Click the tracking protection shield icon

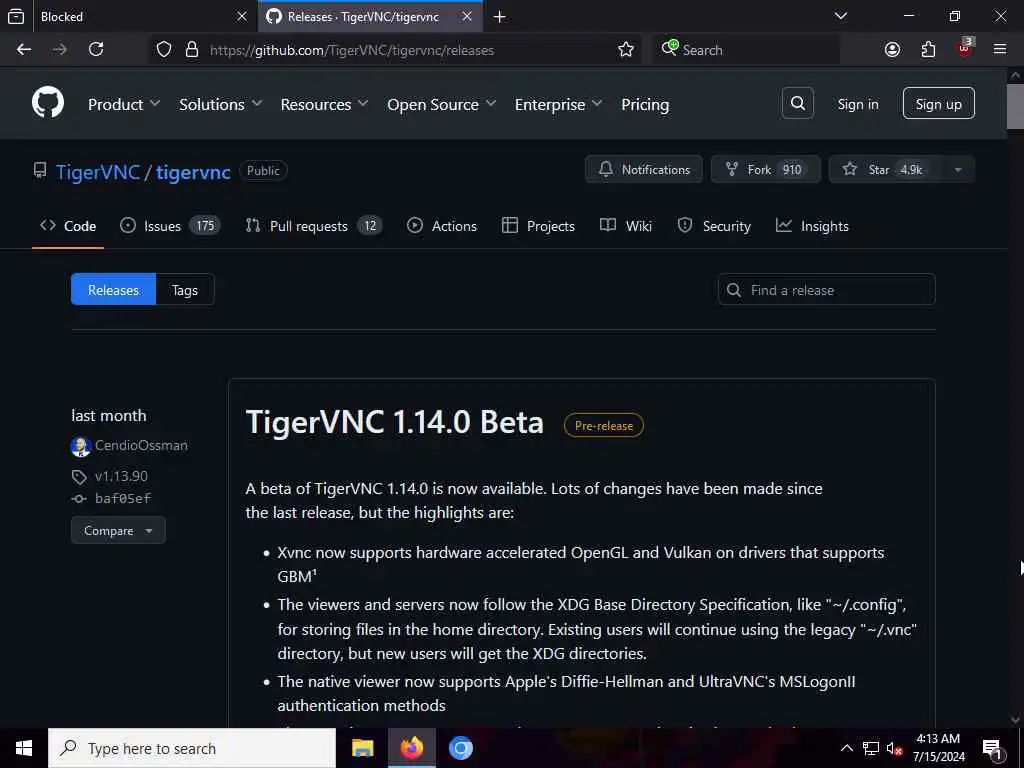(x=164, y=50)
